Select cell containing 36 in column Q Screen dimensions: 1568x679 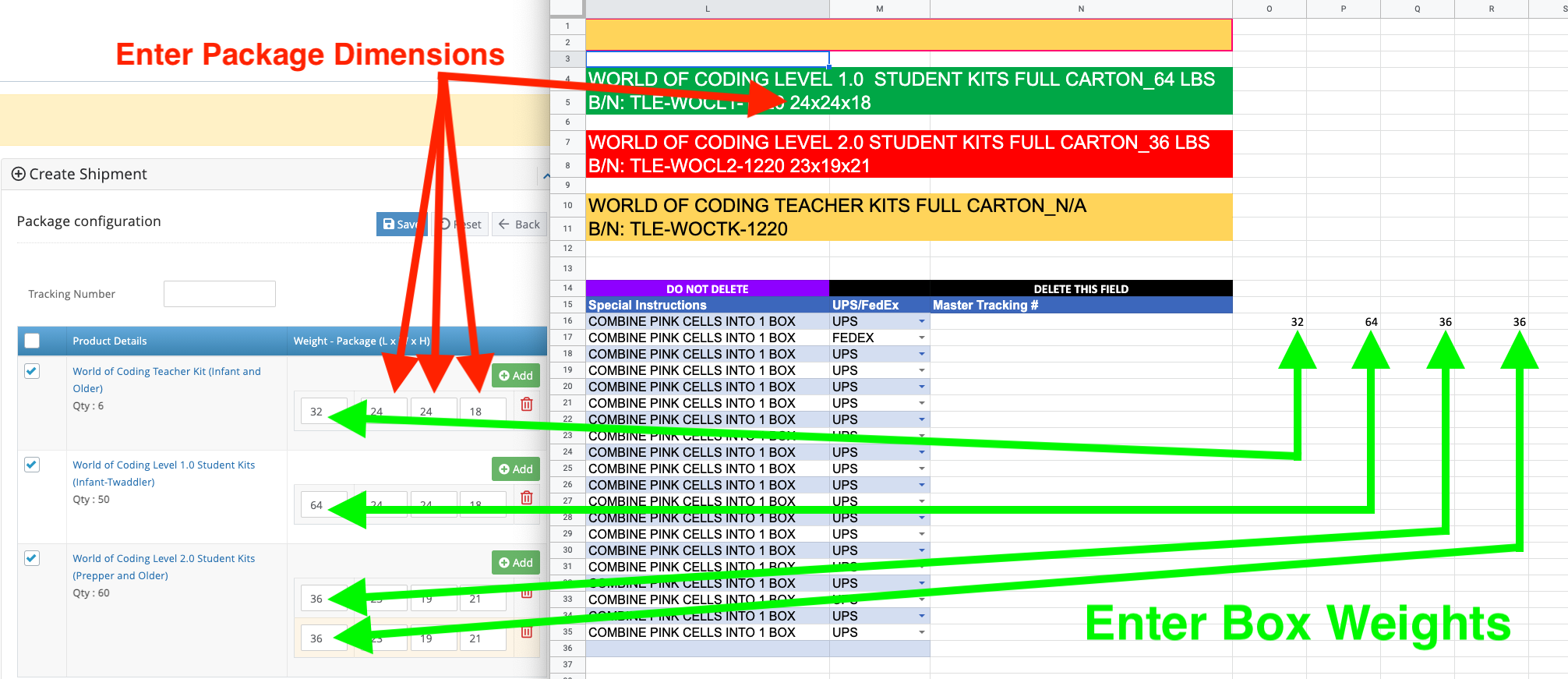[x=1418, y=321]
